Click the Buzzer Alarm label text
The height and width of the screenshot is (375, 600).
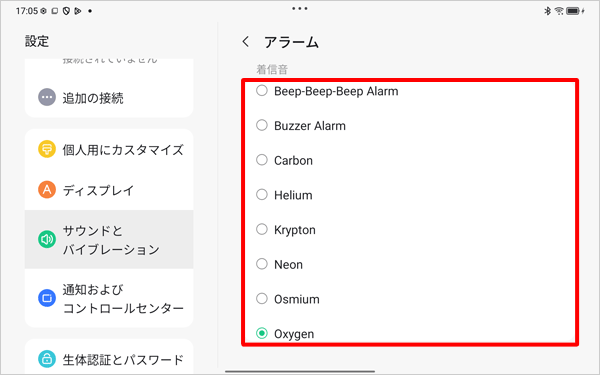(310, 126)
